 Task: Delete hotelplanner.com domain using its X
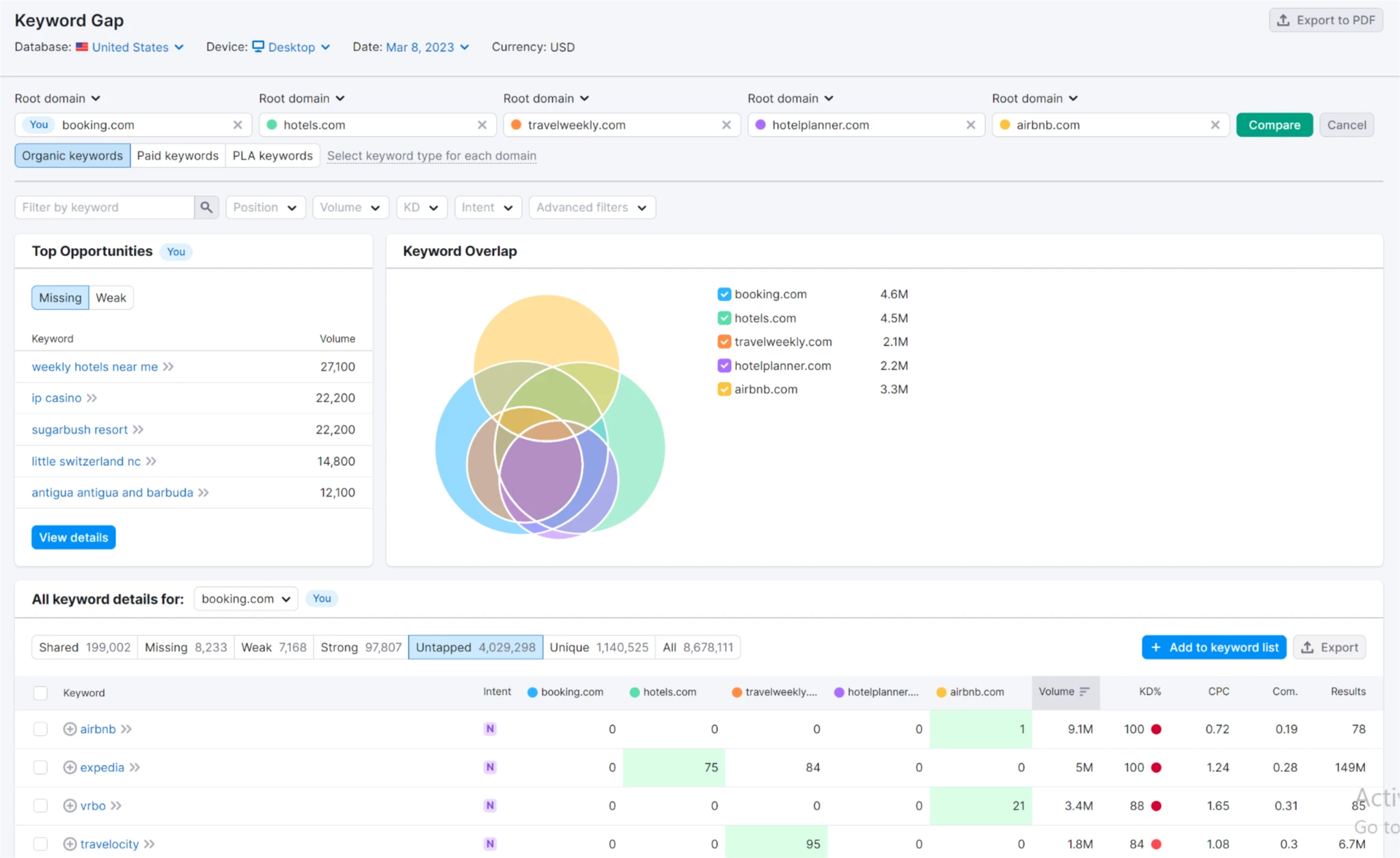tap(971, 125)
